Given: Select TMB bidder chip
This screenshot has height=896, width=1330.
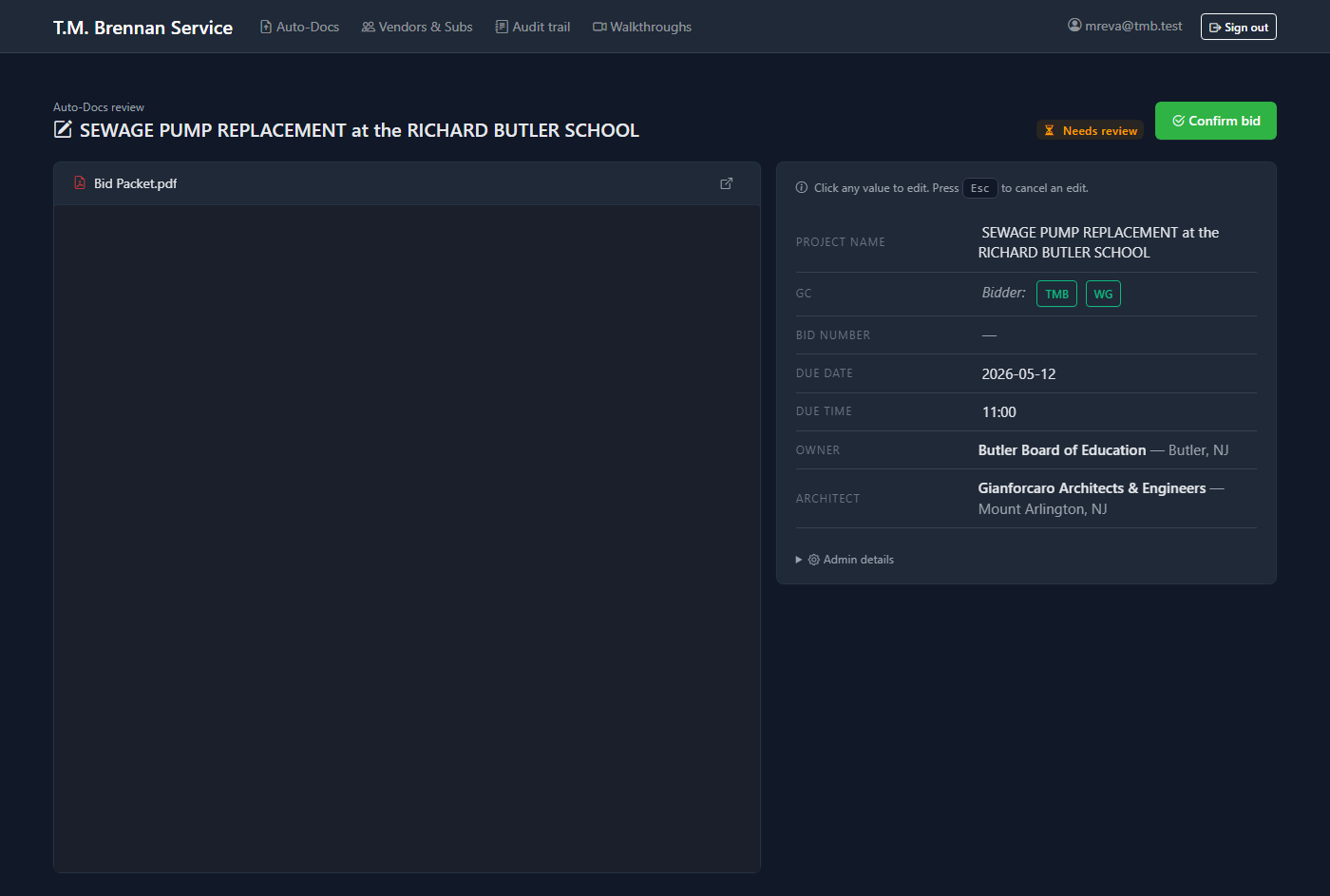Looking at the screenshot, I should coord(1056,294).
